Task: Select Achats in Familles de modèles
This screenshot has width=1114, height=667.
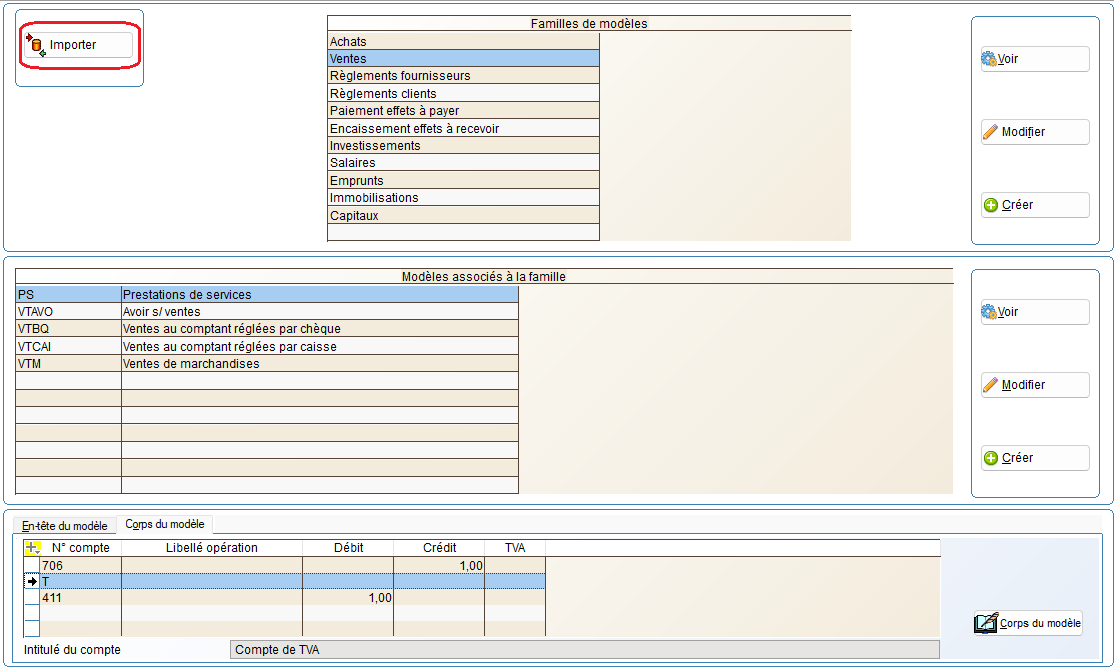Action: click(x=463, y=42)
